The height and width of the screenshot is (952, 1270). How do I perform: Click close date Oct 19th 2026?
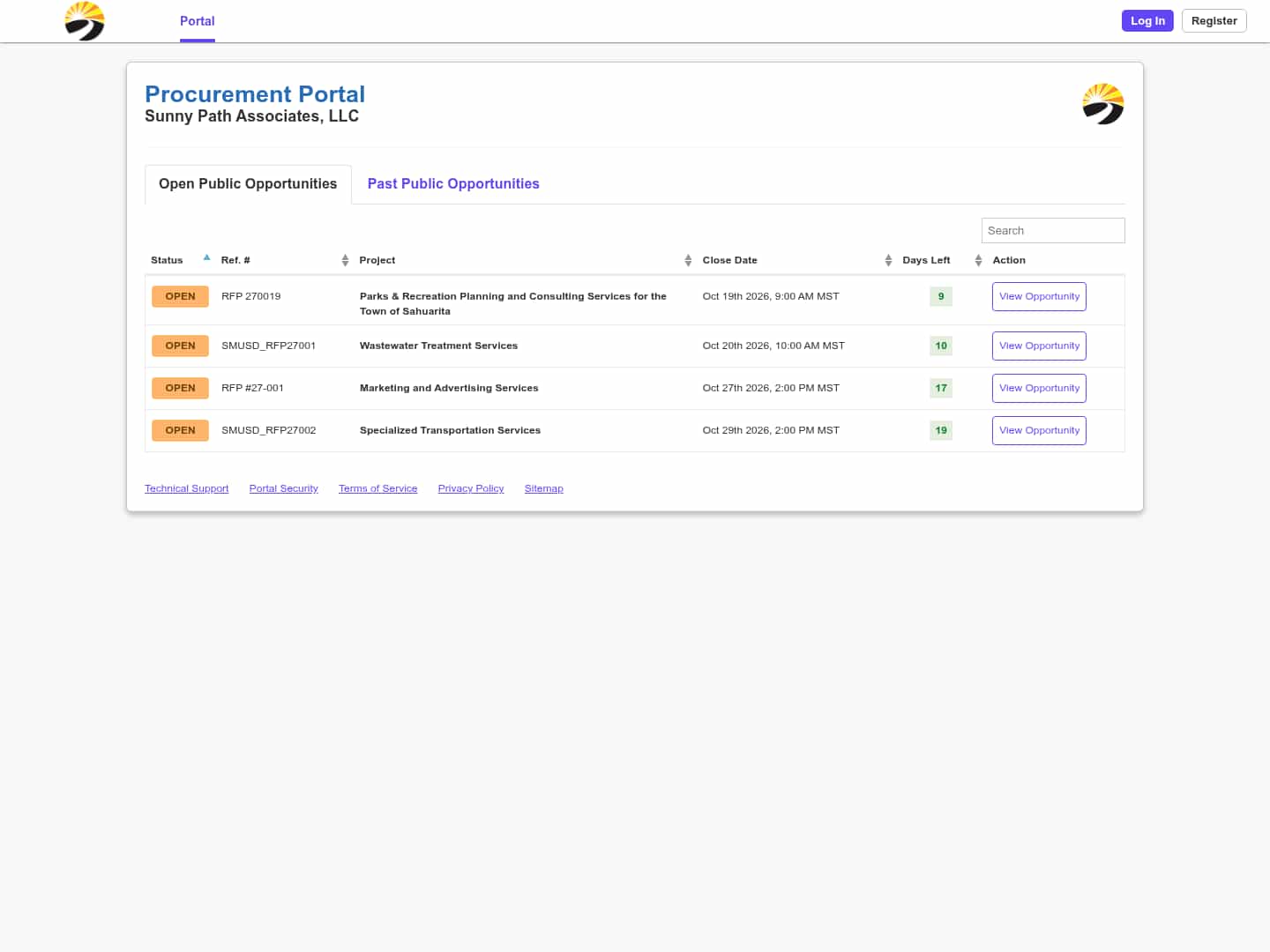(x=771, y=296)
